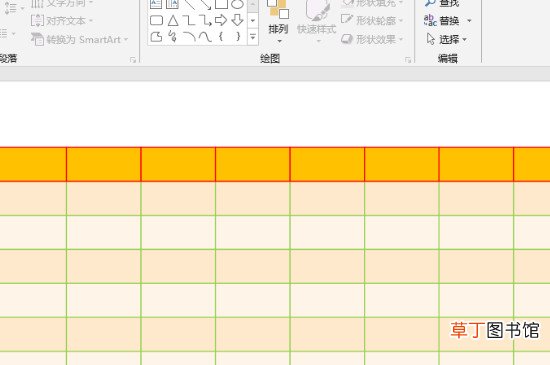
Task: Open 形状轮廓 shape outline options
Action: click(372, 20)
